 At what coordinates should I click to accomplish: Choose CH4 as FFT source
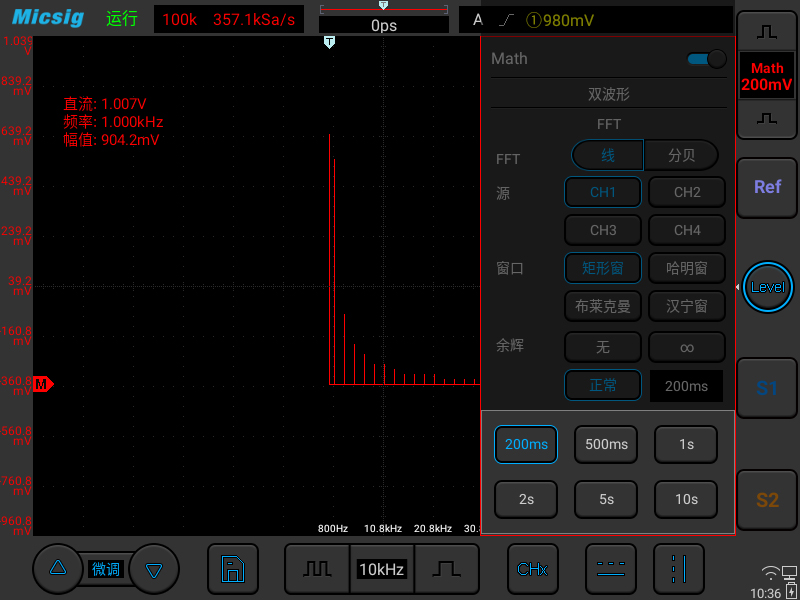(687, 230)
